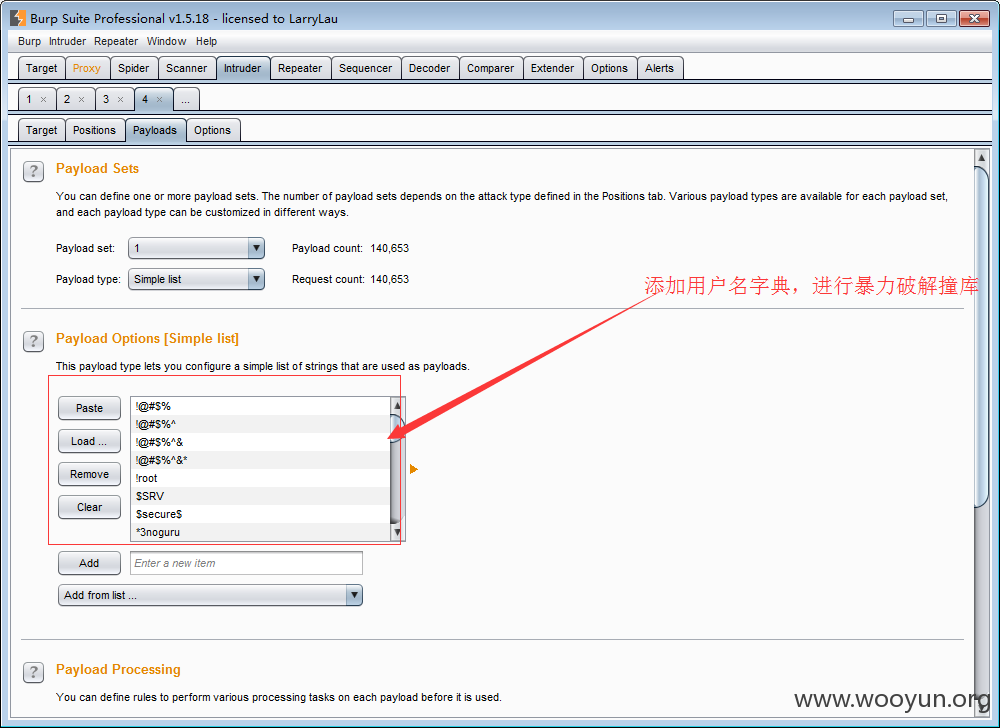Close Intruder attack tab 3
Screen dimensions: 1000x728
[x=121, y=99]
